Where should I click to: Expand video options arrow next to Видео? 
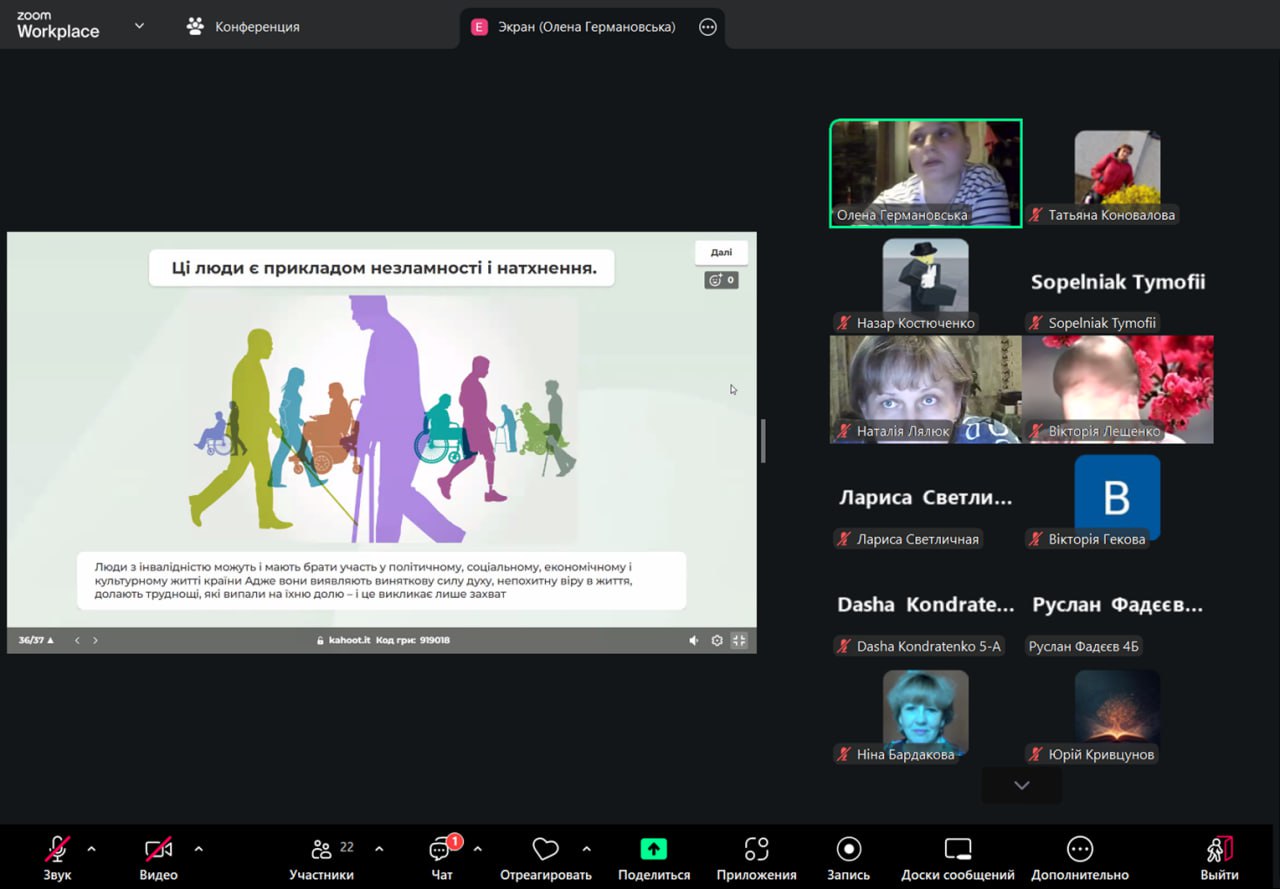[x=198, y=849]
